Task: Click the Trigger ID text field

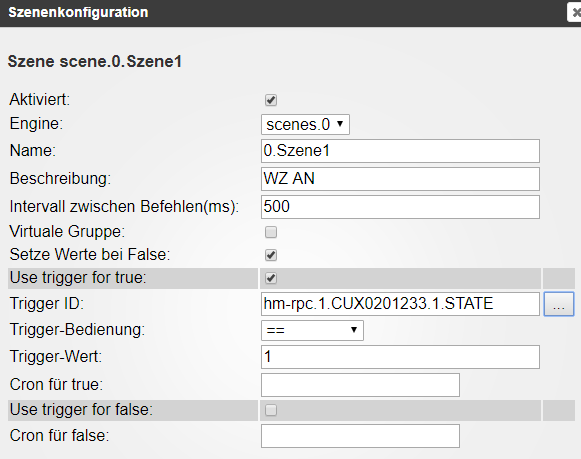Action: click(x=400, y=304)
